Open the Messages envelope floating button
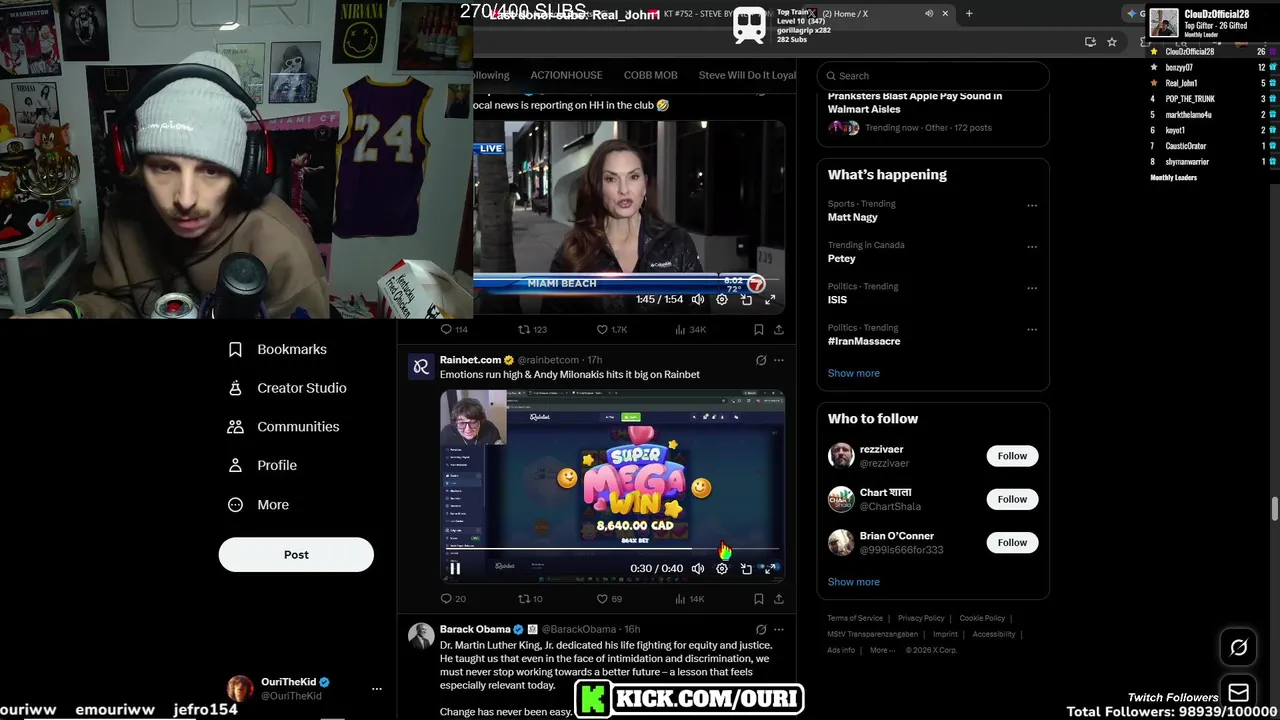 tap(1238, 693)
